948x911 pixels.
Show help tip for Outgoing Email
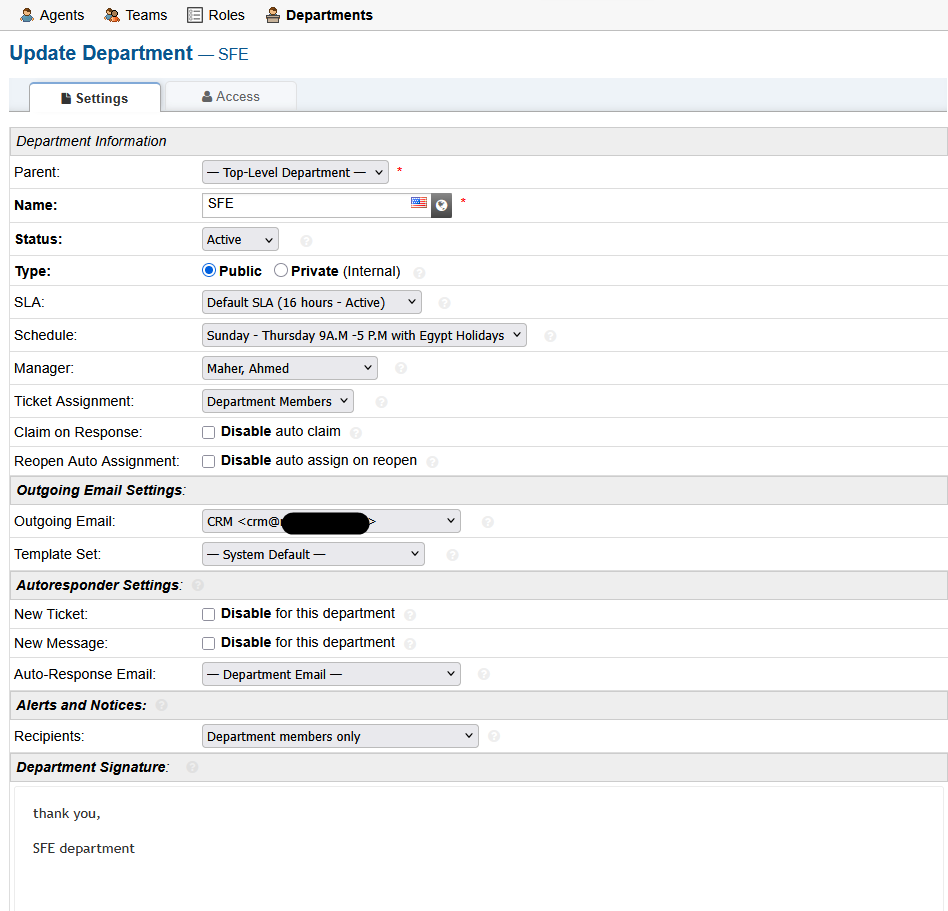(x=487, y=522)
